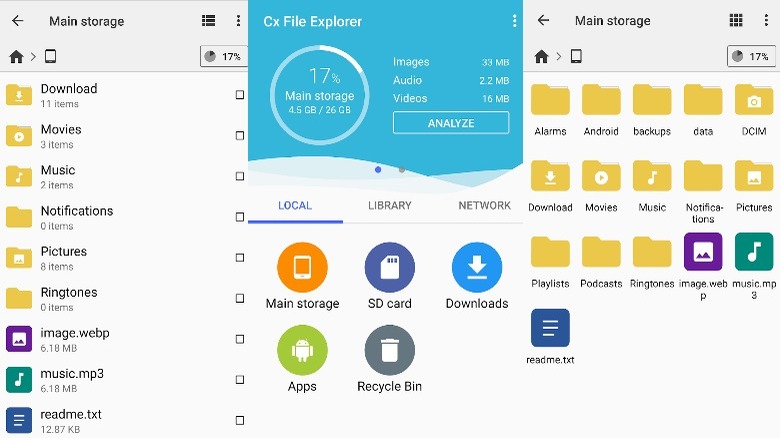Image resolution: width=780 pixels, height=438 pixels.
Task: Open the 17% storage indicator in list view
Action: coord(223,56)
